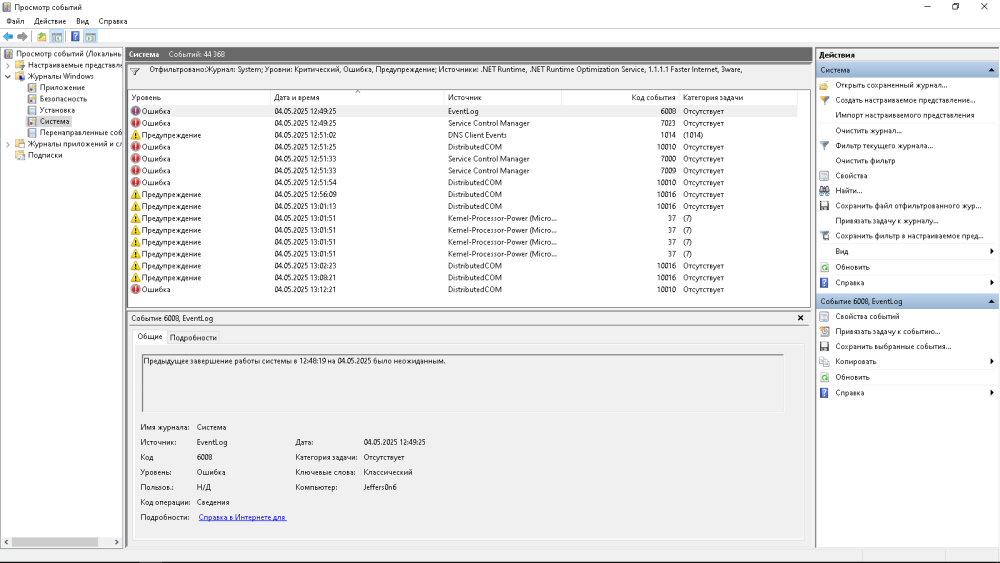Select the event row dated 04.05.2025 13:12:21
The width and height of the screenshot is (1000, 563).
463,289
